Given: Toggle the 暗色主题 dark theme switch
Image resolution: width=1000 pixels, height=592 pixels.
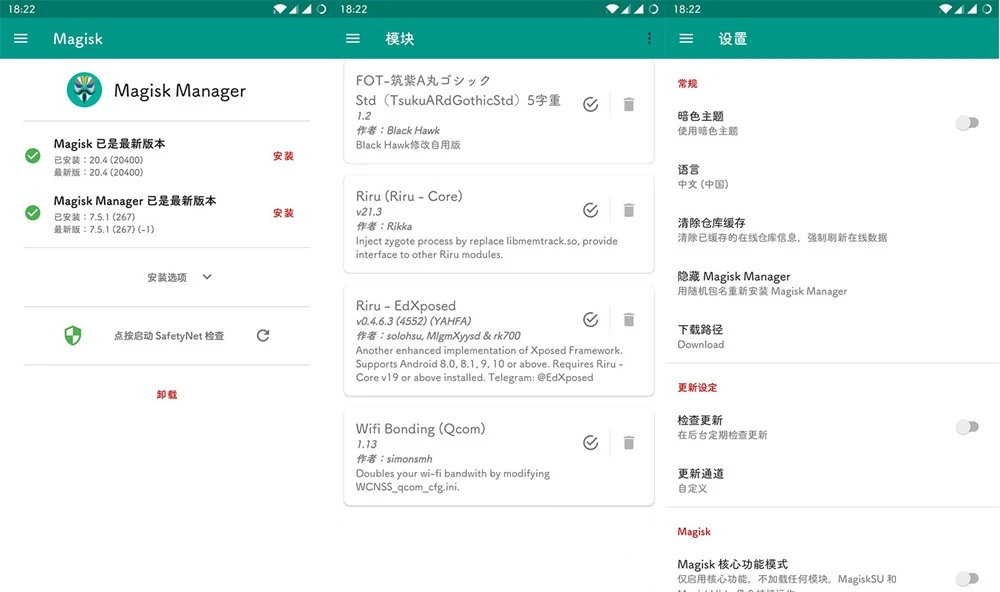Looking at the screenshot, I should (x=966, y=123).
